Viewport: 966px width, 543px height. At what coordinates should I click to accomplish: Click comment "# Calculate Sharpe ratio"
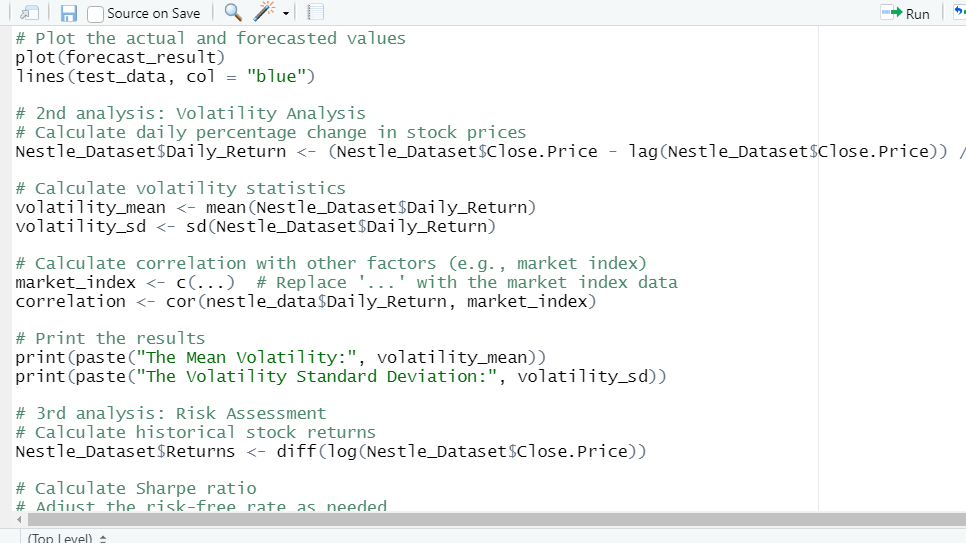click(x=136, y=489)
